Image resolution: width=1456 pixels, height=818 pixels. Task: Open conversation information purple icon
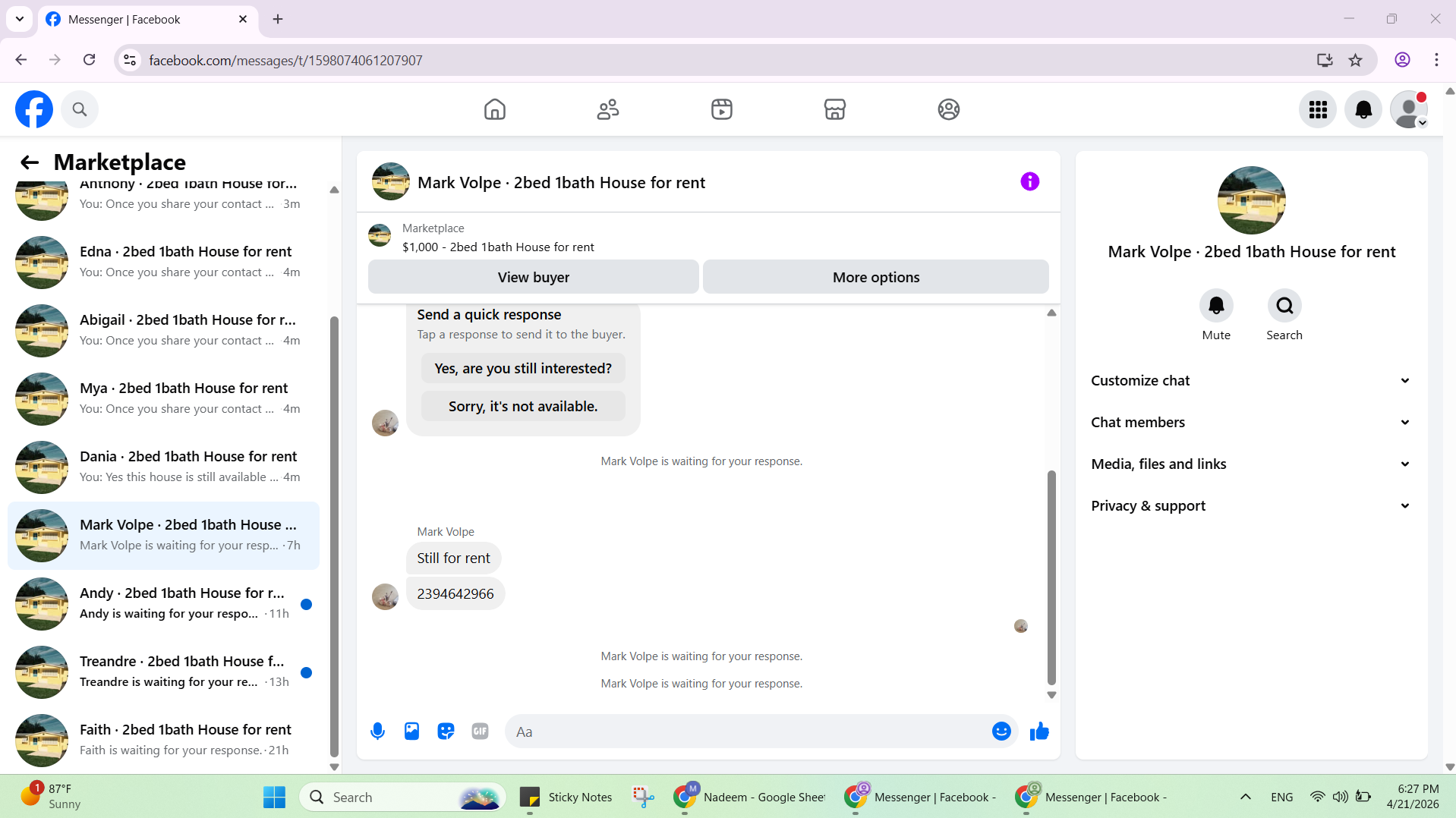point(1030,181)
